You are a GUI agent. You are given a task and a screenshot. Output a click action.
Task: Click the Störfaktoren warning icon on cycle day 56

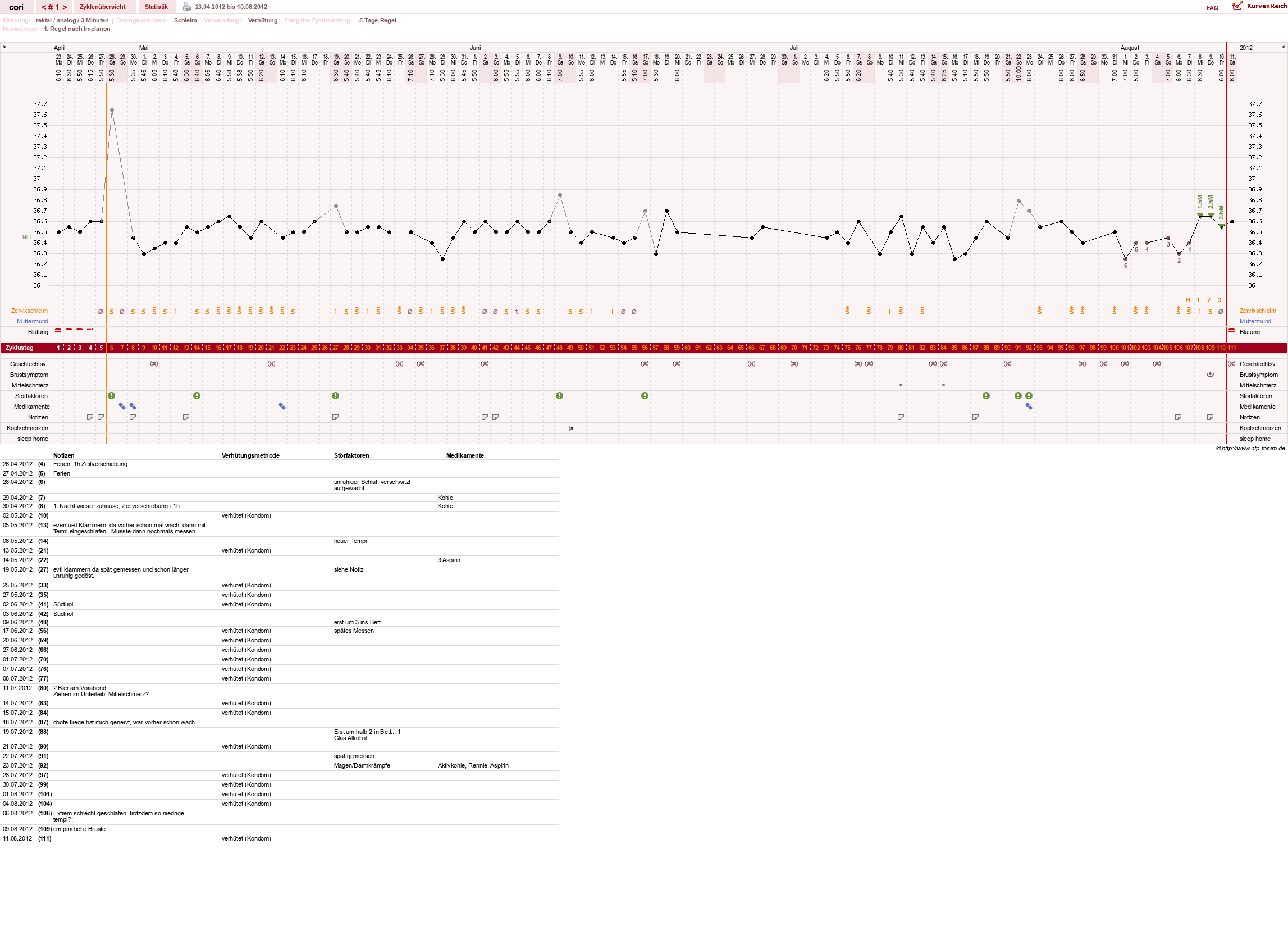645,395
